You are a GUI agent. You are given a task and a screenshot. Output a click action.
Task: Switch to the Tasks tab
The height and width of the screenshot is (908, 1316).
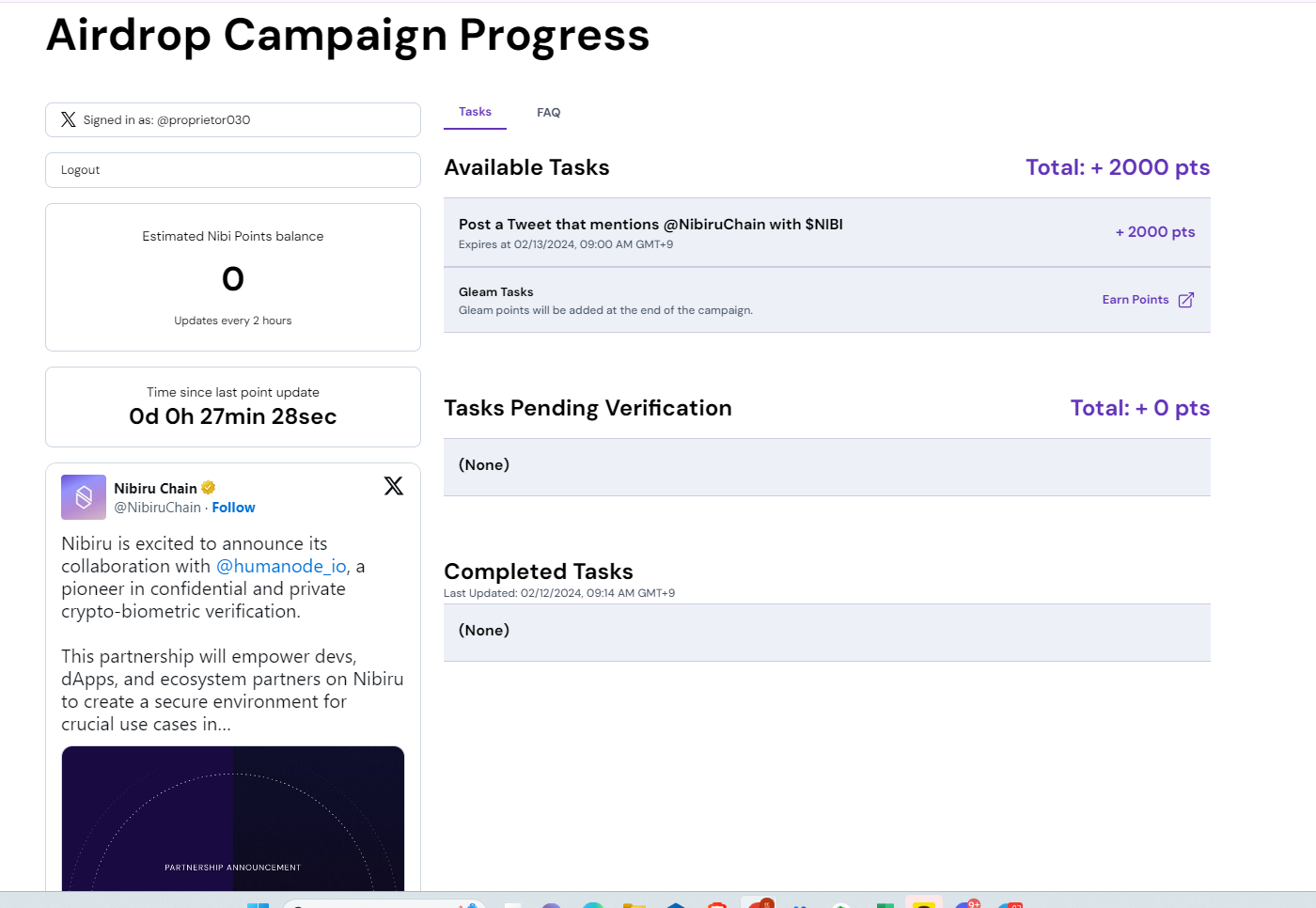(x=475, y=112)
